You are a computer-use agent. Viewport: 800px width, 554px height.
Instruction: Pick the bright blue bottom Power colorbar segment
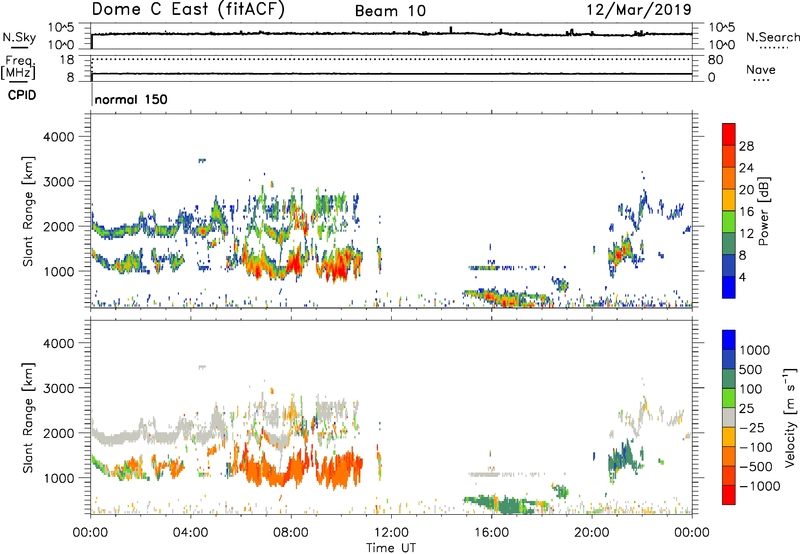729,287
